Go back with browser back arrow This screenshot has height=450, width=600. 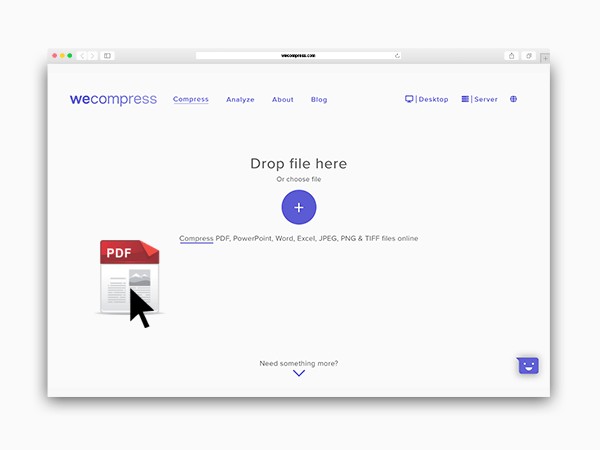coord(82,56)
